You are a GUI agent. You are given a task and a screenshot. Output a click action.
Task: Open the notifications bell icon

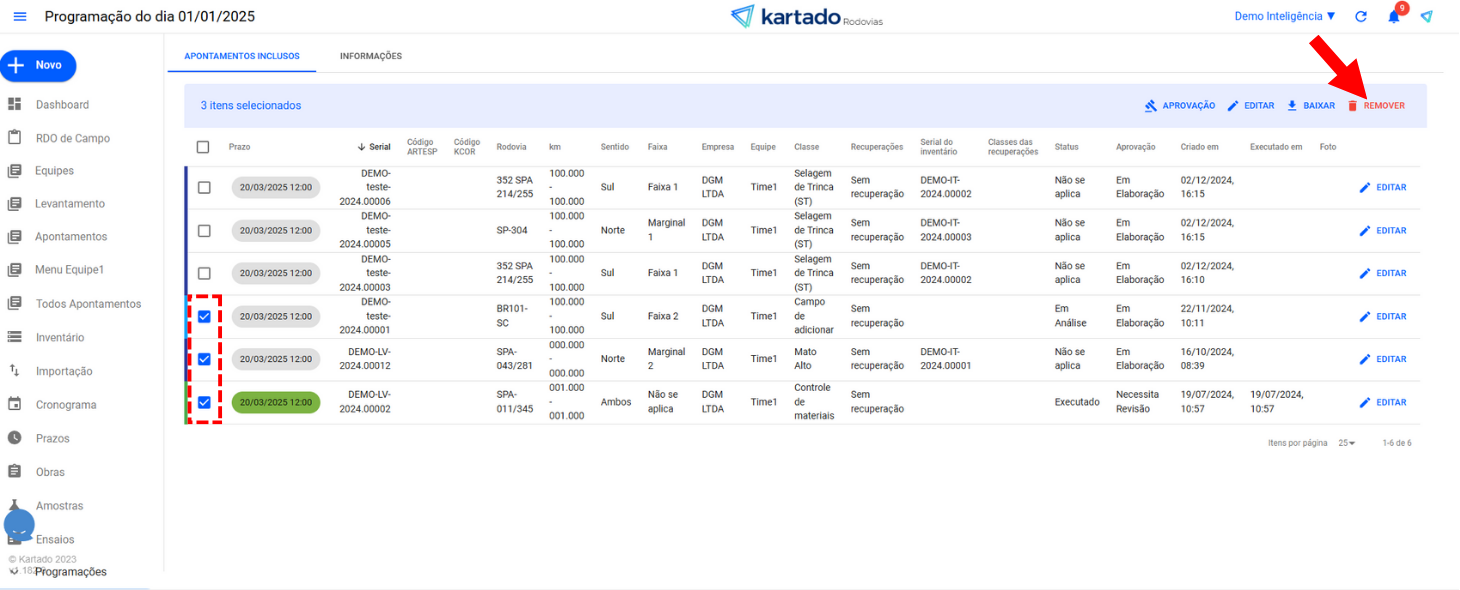1393,17
